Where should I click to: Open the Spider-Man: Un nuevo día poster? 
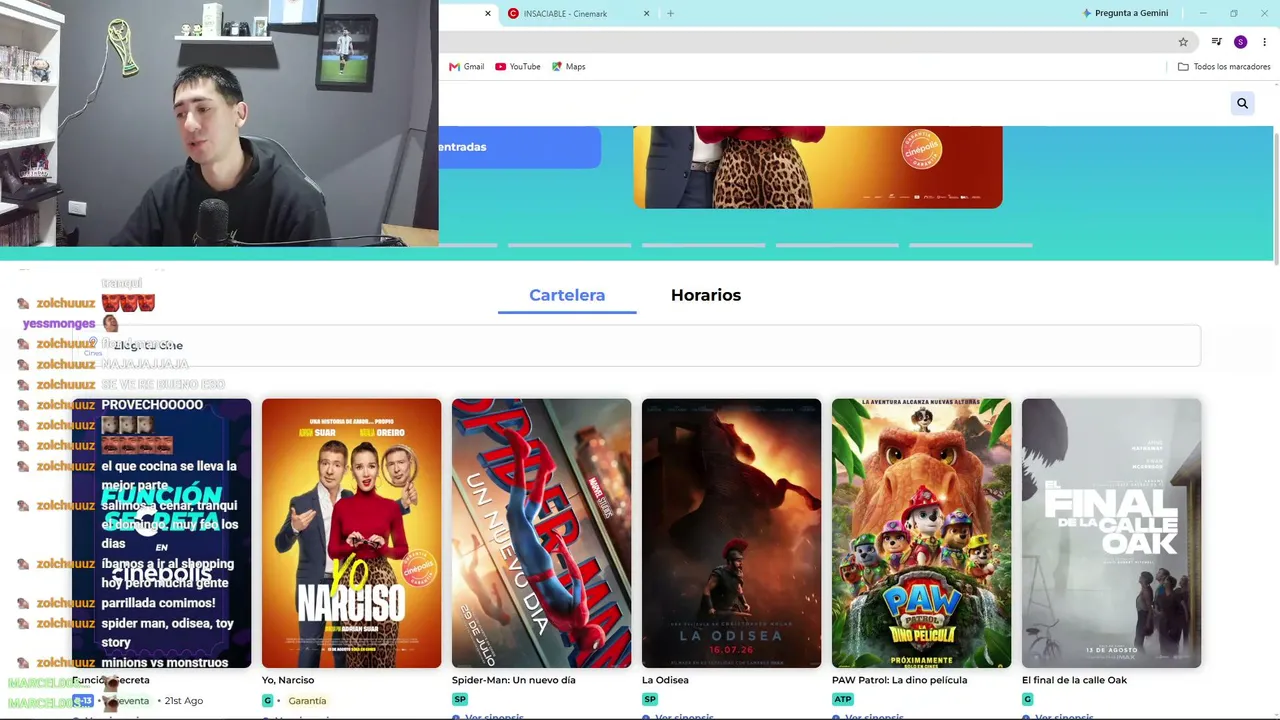(541, 533)
